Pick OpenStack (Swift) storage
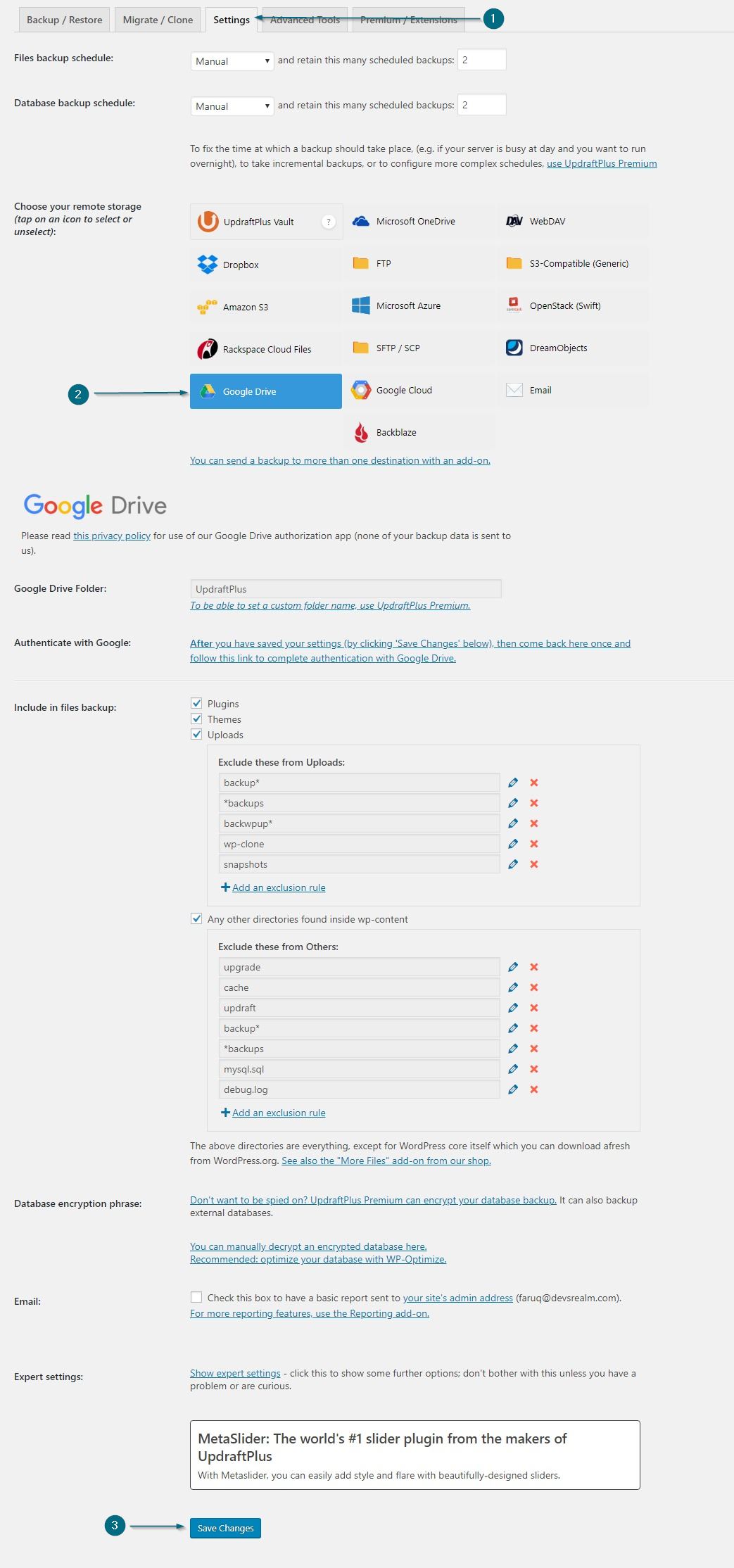The image size is (734, 1568). [x=573, y=306]
